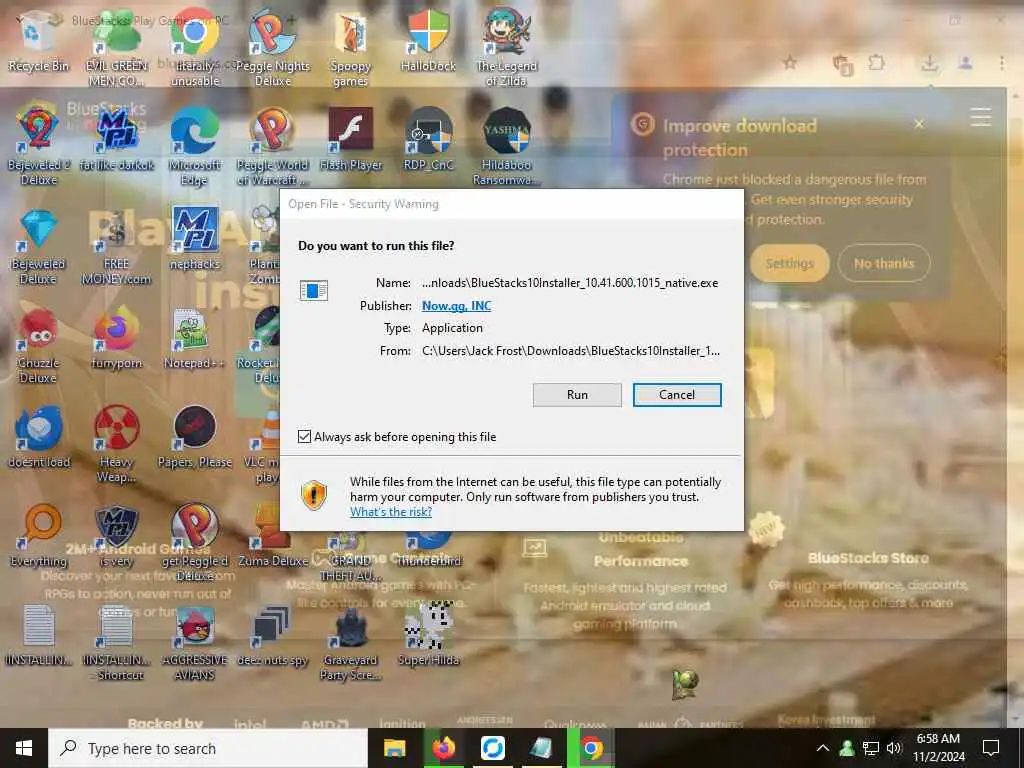Screen dimensions: 1024x768
Task: Open Chrome extensions puzzle icon
Action: (876, 63)
